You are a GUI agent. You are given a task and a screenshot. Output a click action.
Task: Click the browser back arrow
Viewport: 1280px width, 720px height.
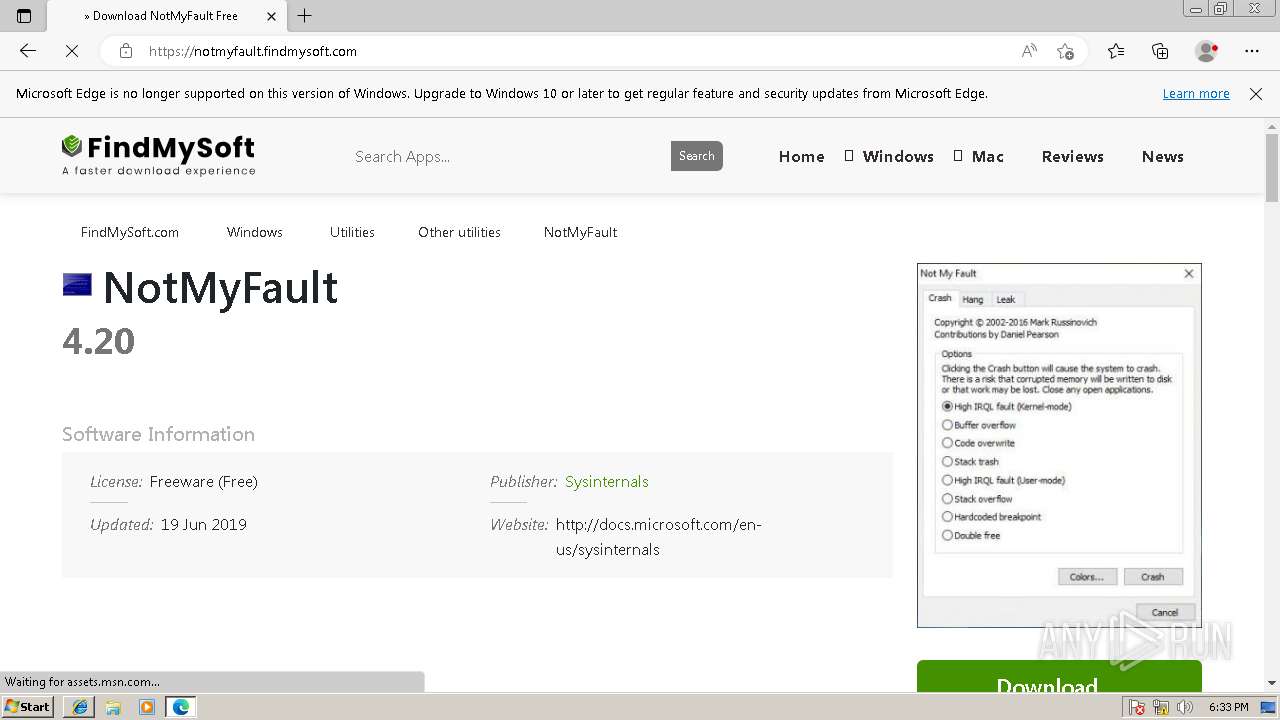[28, 51]
